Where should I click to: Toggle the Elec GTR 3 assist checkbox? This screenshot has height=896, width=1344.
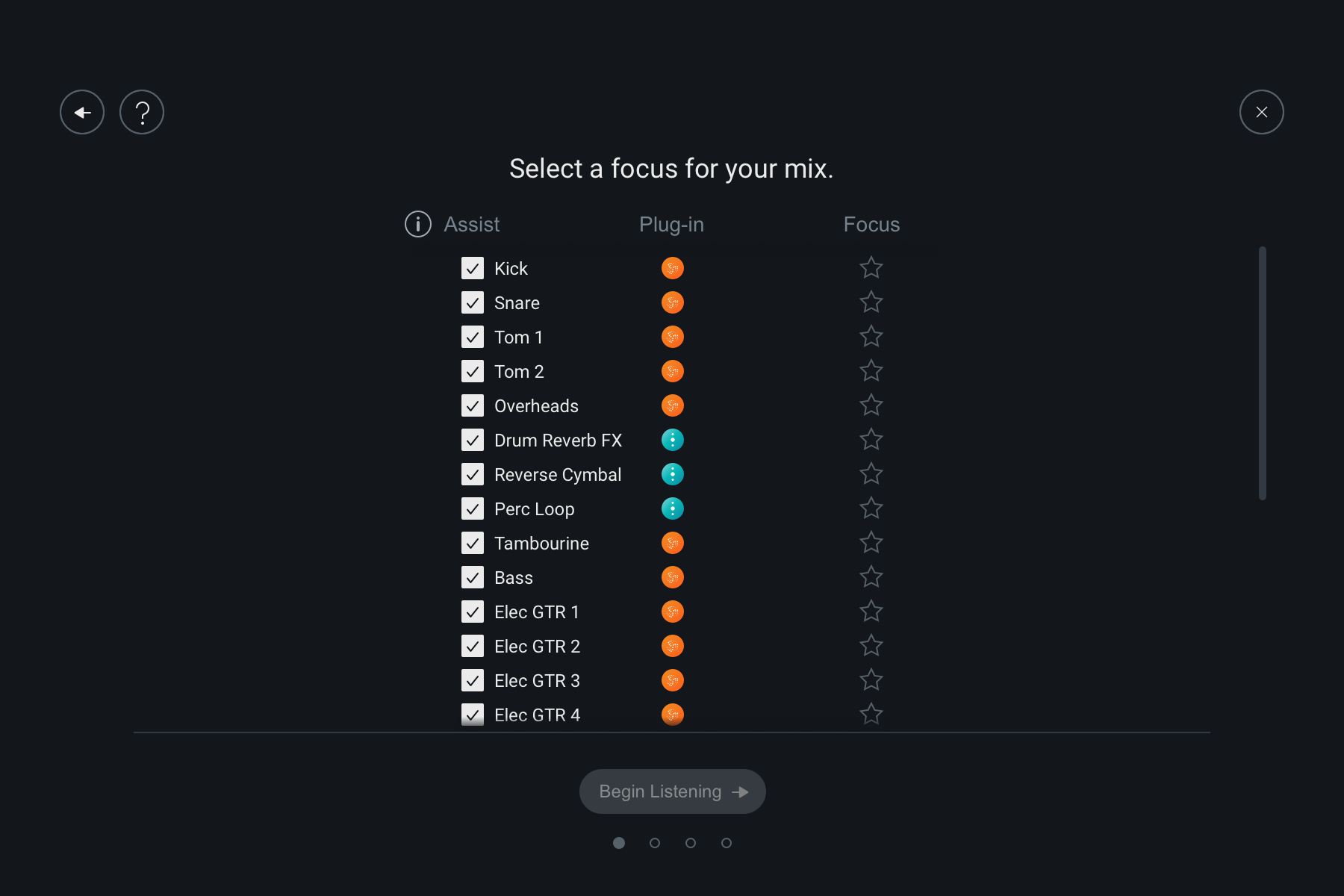pos(473,680)
